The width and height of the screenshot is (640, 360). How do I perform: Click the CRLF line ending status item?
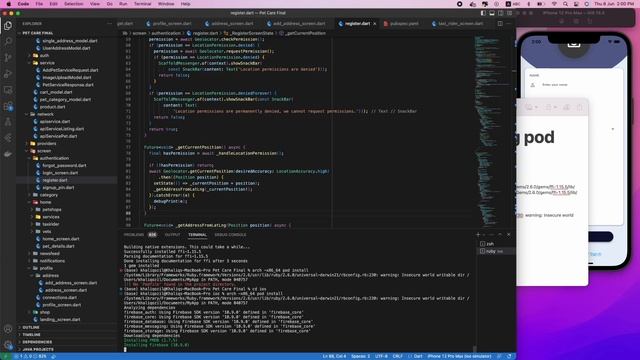pos(398,356)
